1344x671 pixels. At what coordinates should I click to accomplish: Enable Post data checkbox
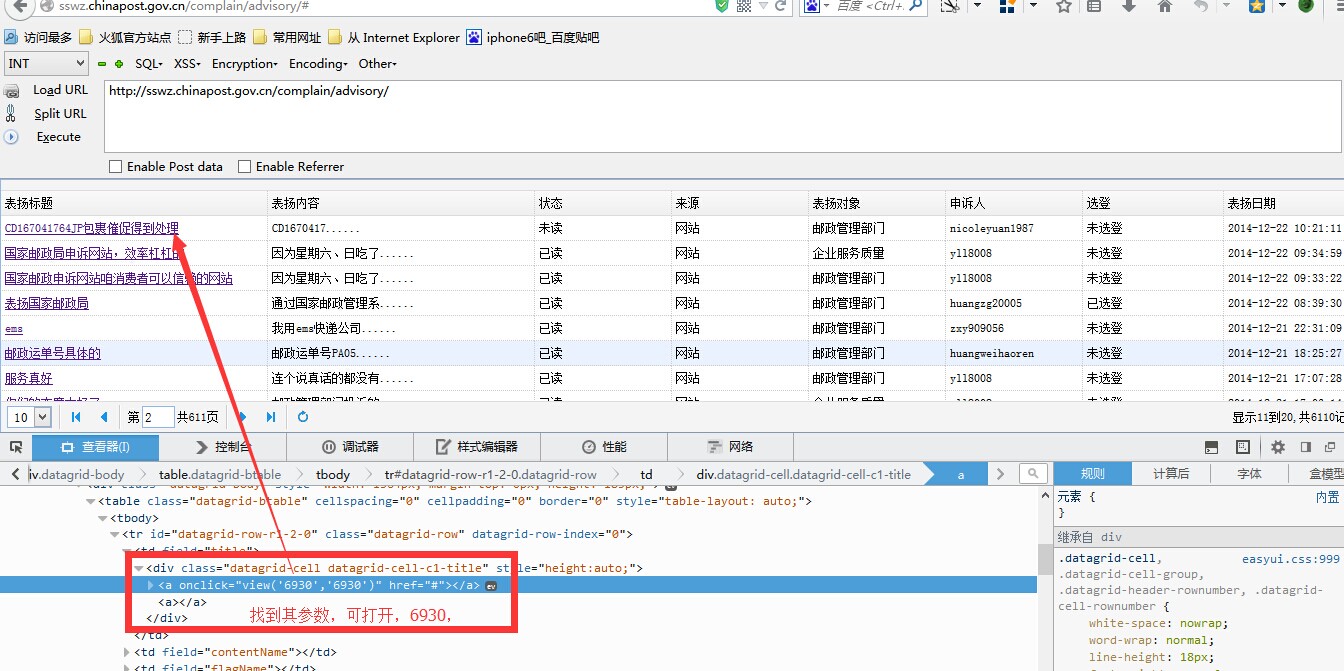tap(116, 167)
